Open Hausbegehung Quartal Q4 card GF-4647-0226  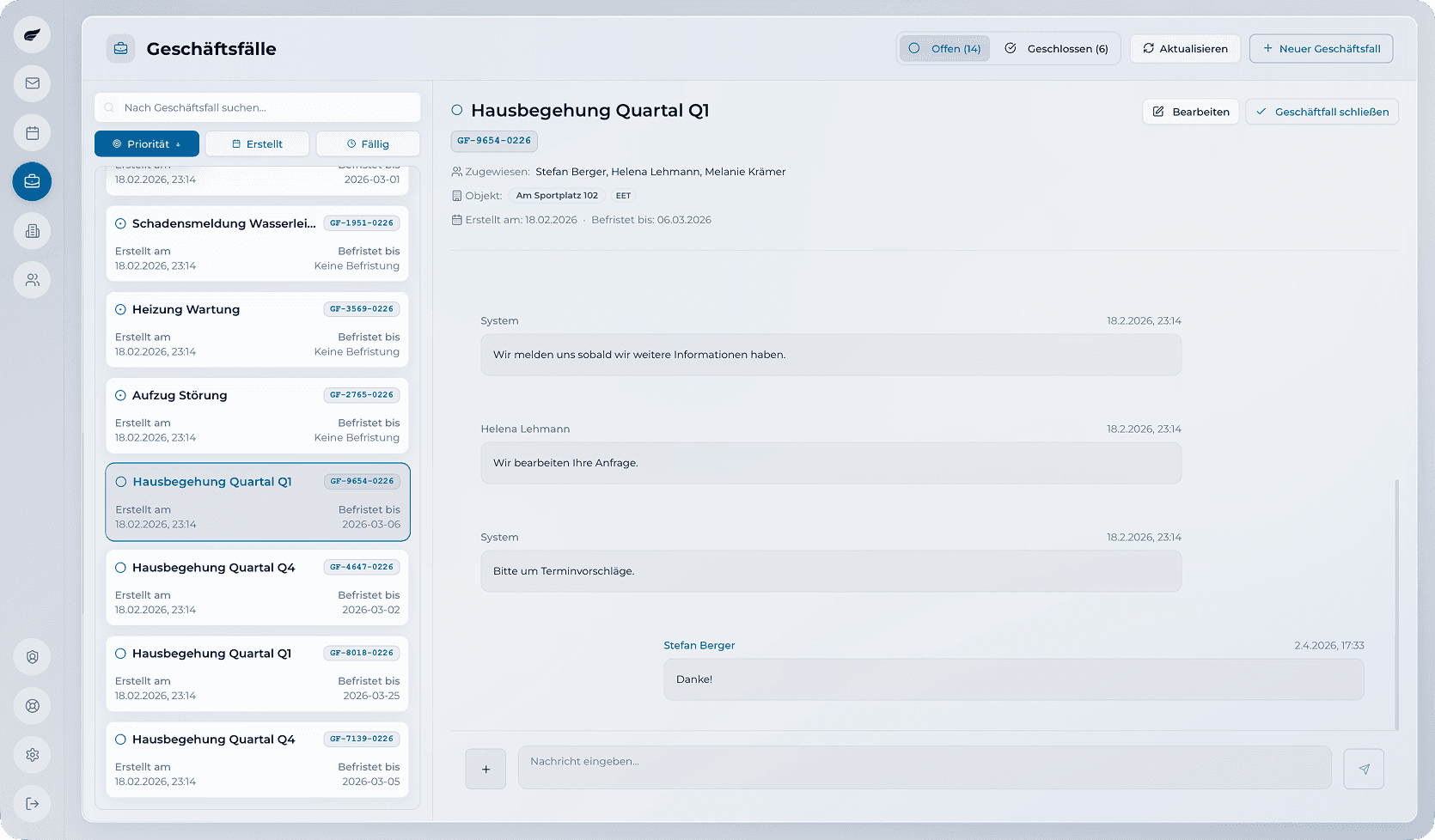pos(257,587)
